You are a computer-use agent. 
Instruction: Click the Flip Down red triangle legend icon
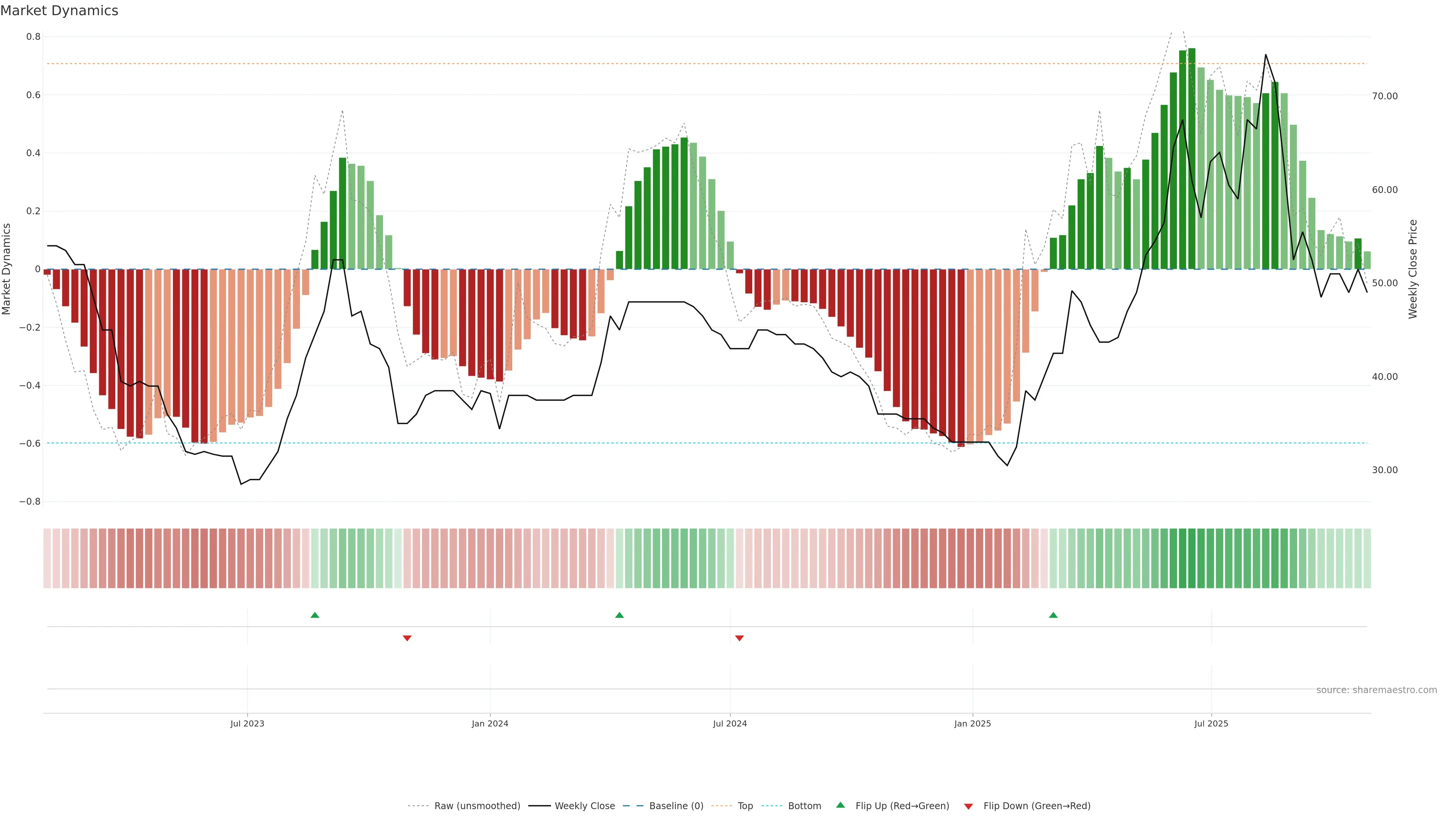coord(968,806)
